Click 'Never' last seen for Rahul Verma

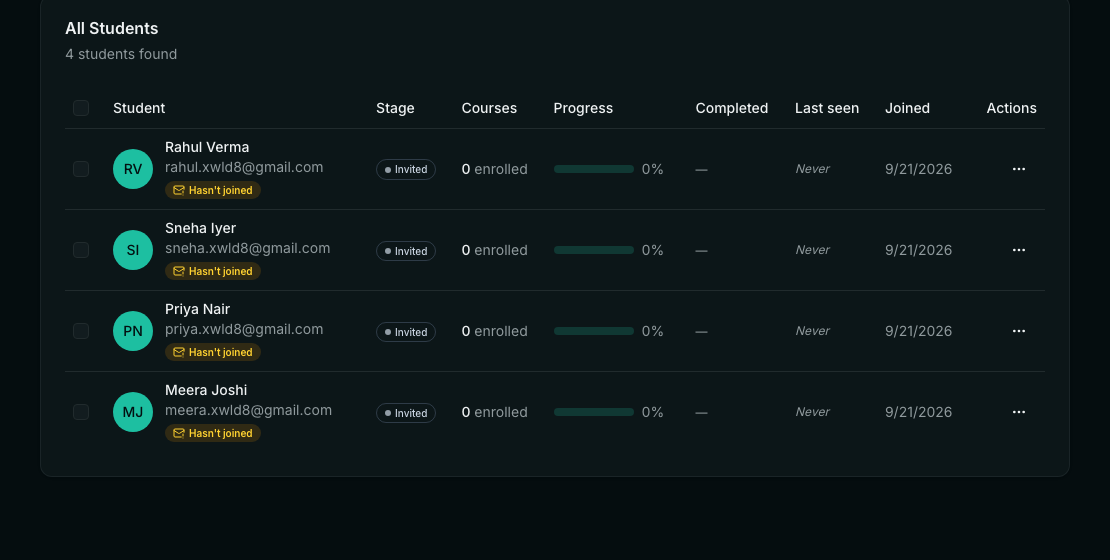point(812,169)
